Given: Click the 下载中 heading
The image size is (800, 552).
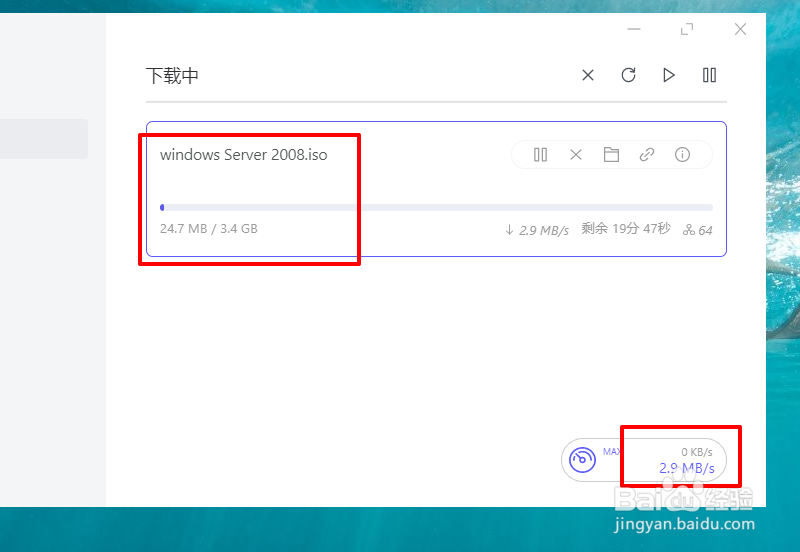Looking at the screenshot, I should tap(172, 76).
